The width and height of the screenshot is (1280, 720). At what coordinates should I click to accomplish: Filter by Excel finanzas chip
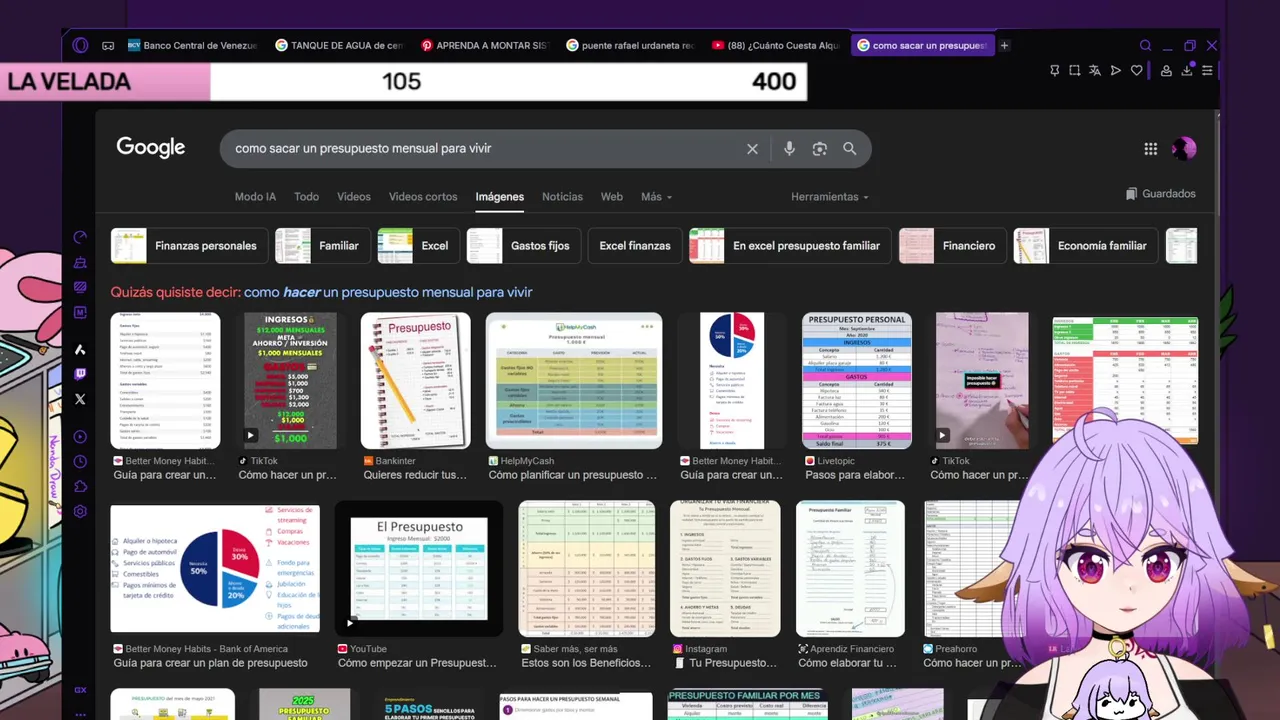coord(635,246)
